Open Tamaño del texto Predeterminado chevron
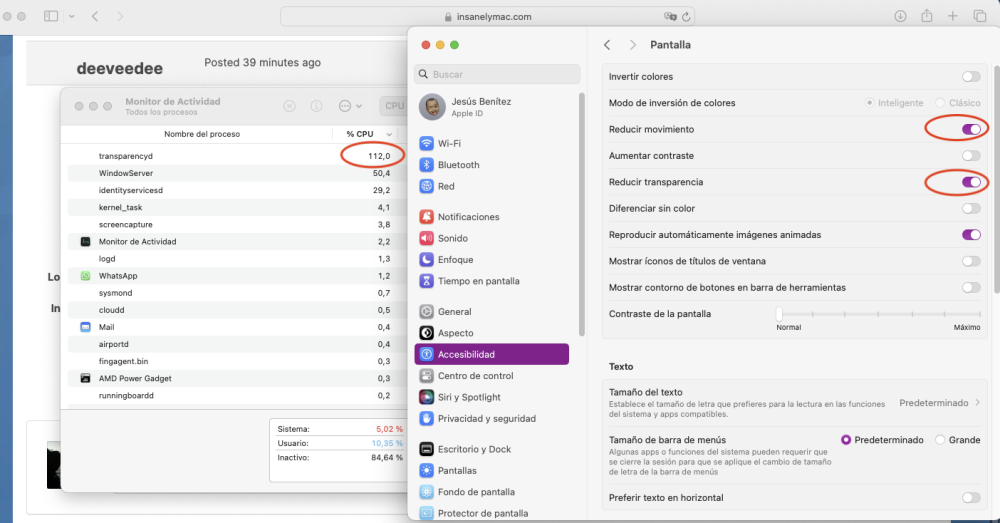1000x523 pixels. pos(977,402)
